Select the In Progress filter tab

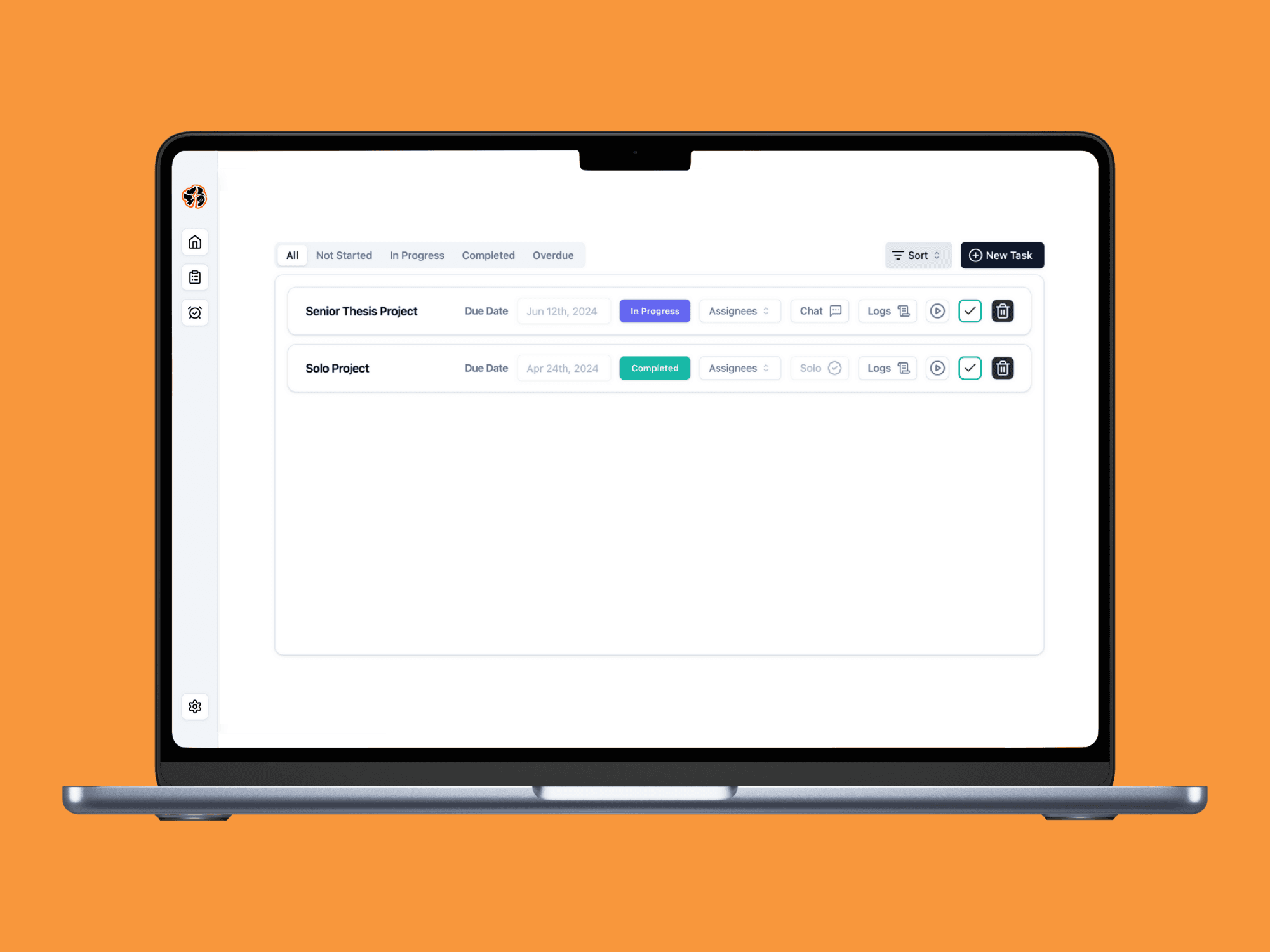click(x=416, y=255)
